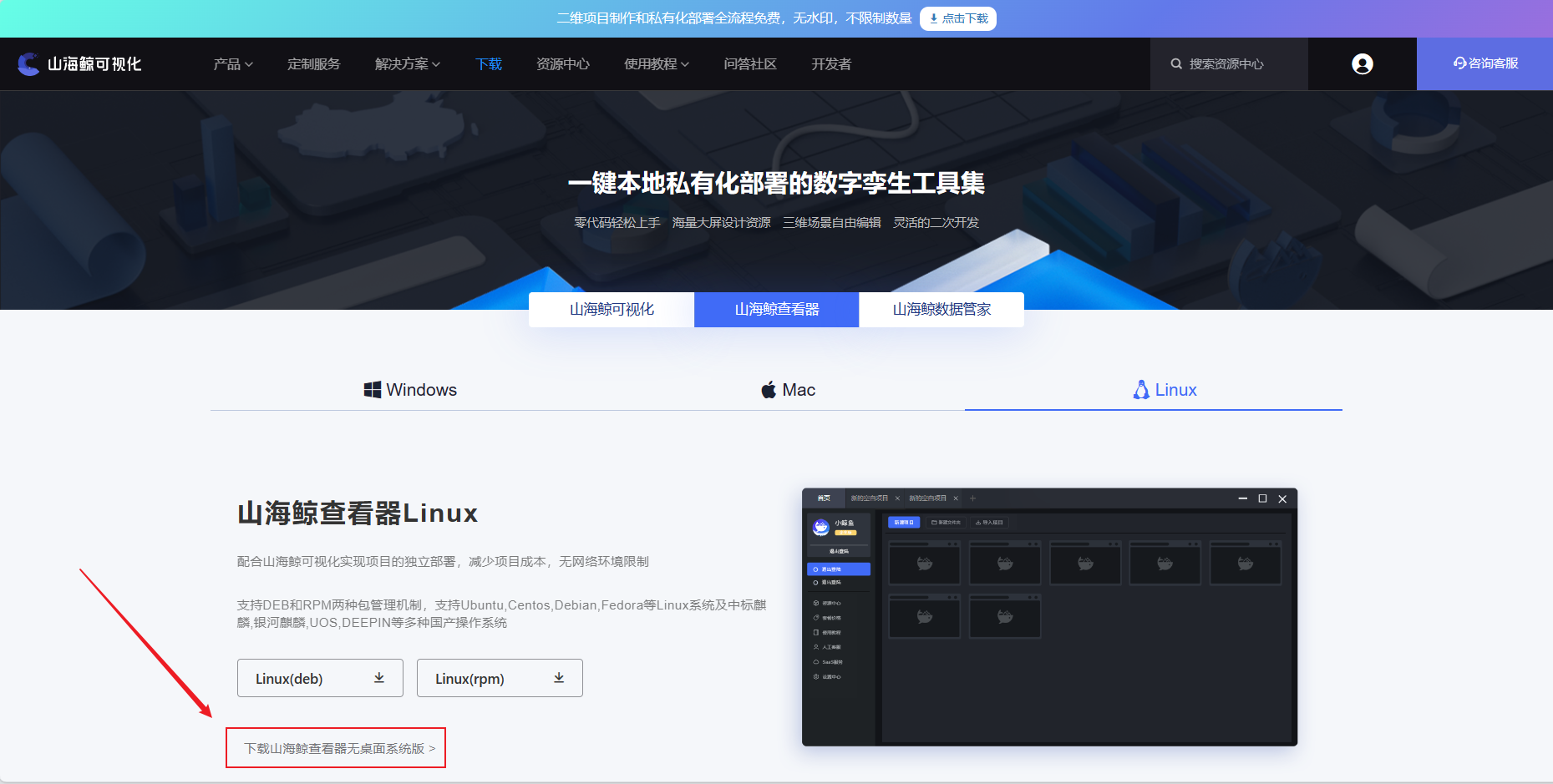Download the Linux(deb) package
This screenshot has width=1553, height=784.
320,678
